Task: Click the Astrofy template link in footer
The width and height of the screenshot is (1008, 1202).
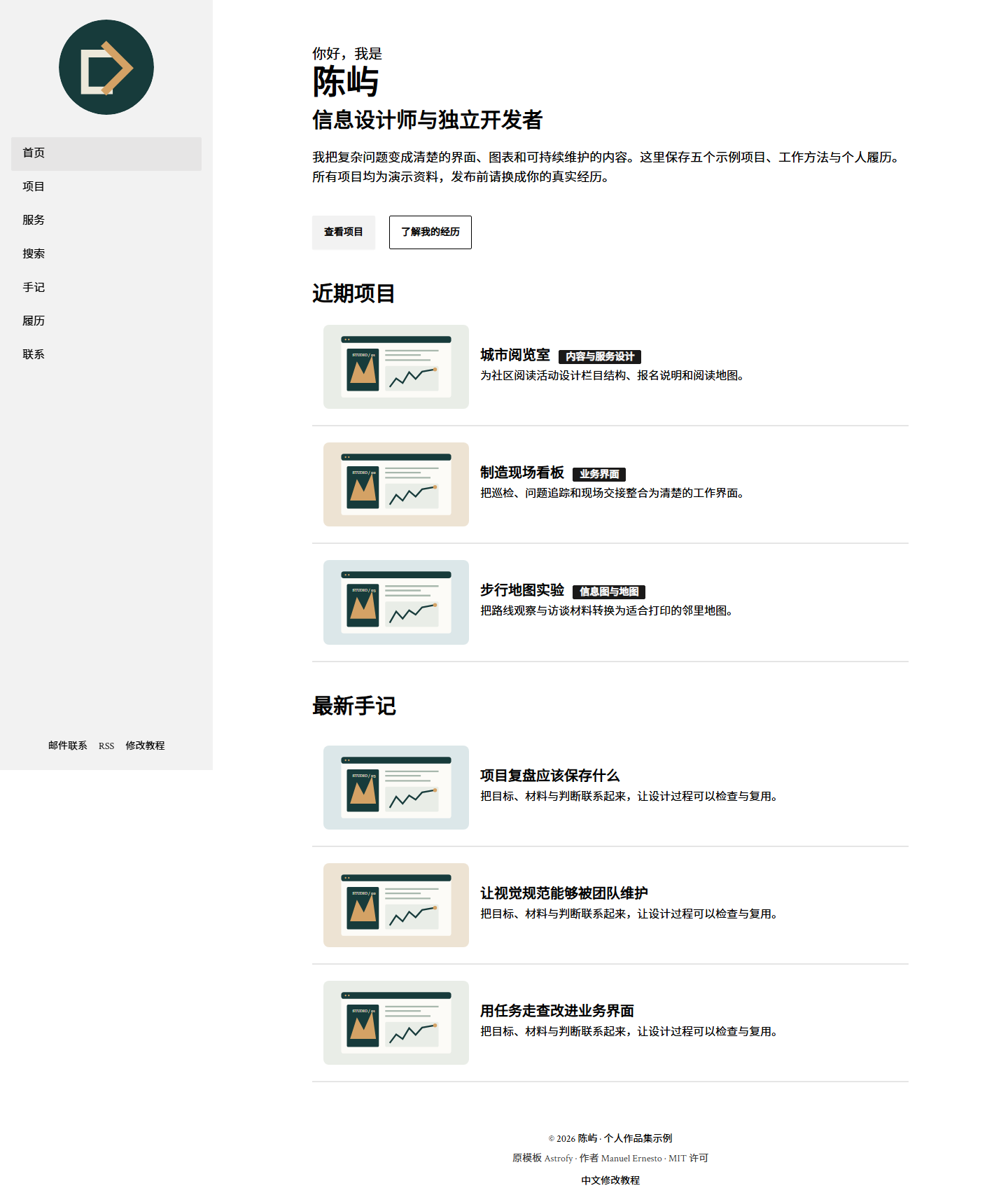Action: pos(559,1159)
